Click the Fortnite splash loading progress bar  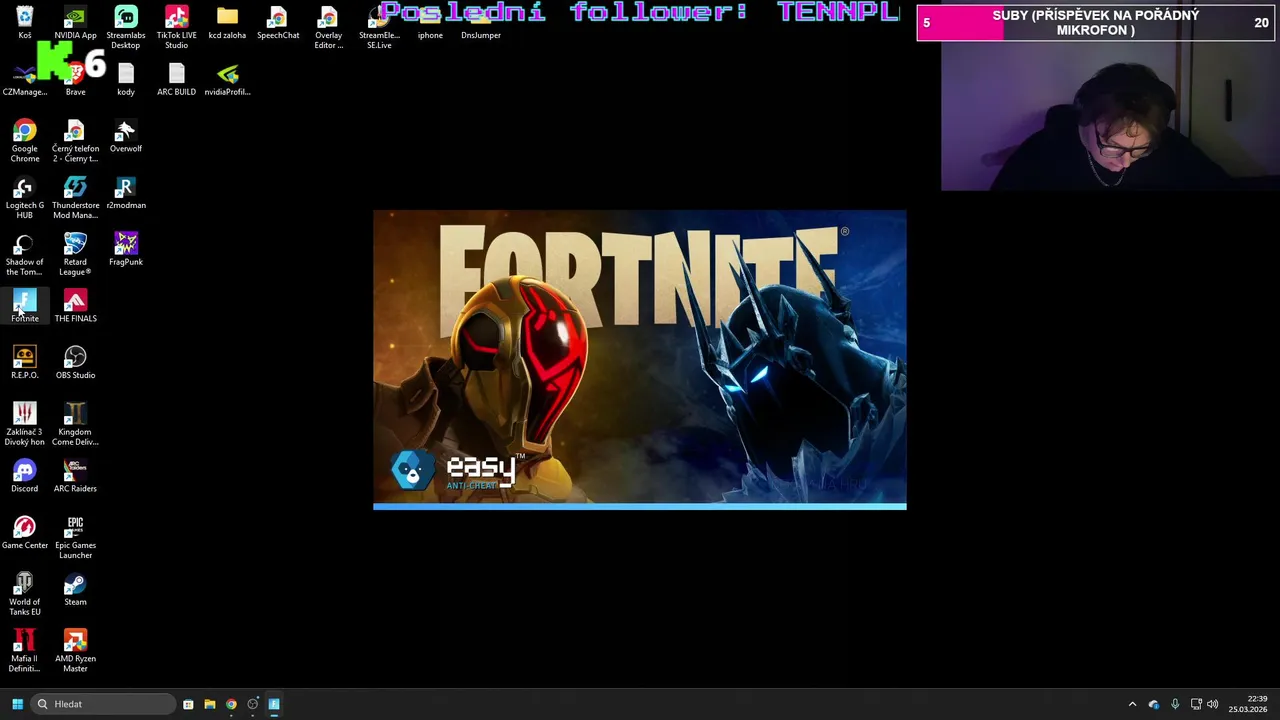[x=640, y=506]
